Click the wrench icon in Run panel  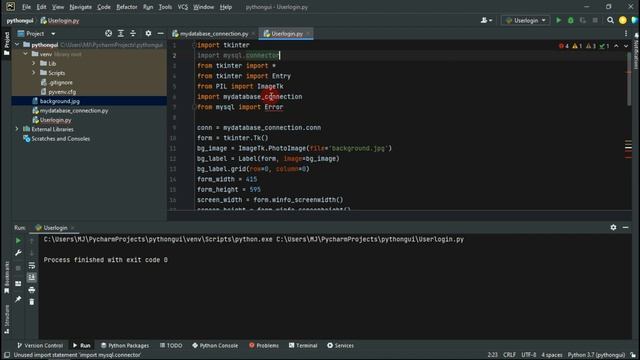tap(18, 253)
